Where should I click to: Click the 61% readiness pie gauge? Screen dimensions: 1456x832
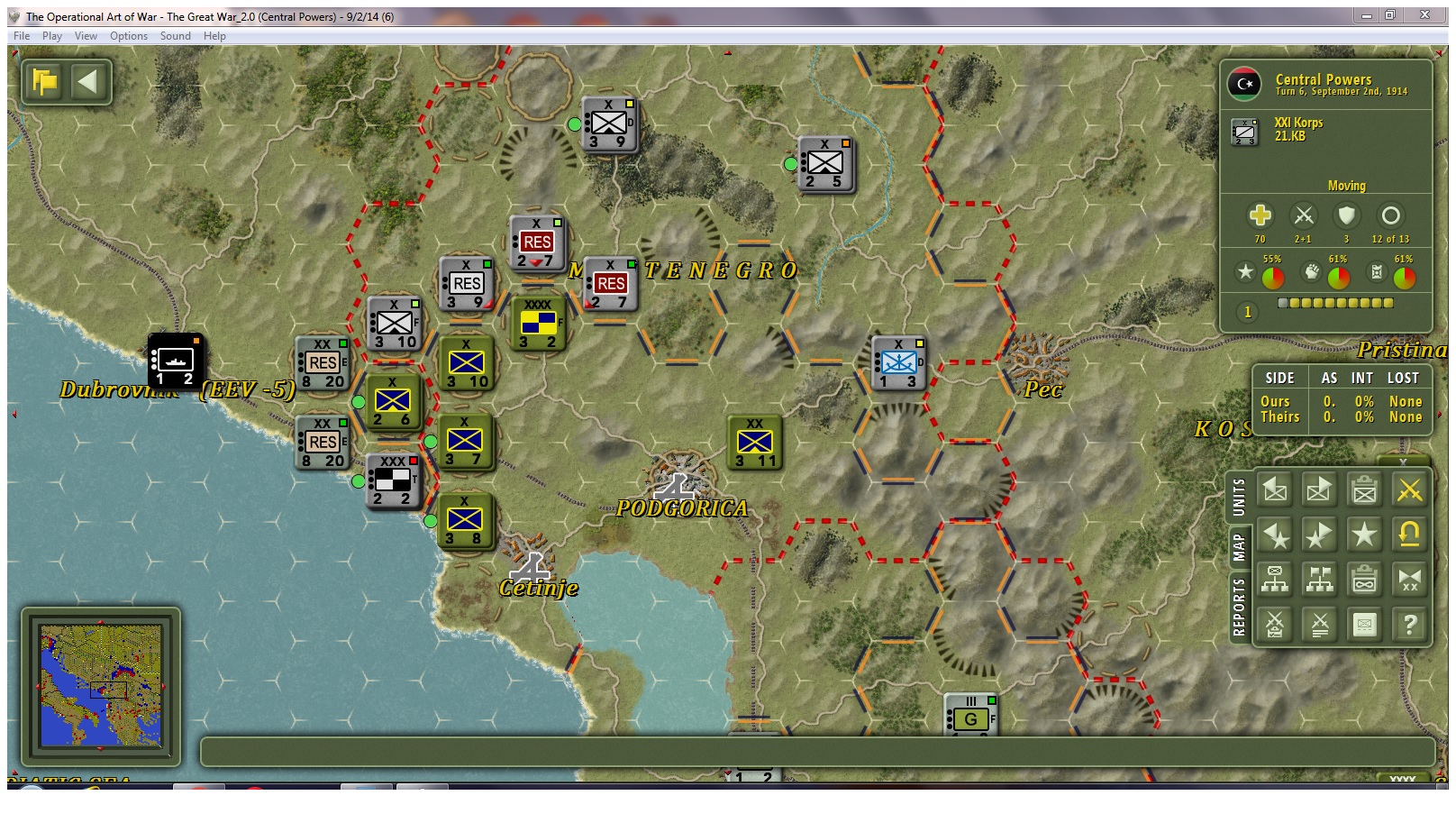tap(1339, 278)
